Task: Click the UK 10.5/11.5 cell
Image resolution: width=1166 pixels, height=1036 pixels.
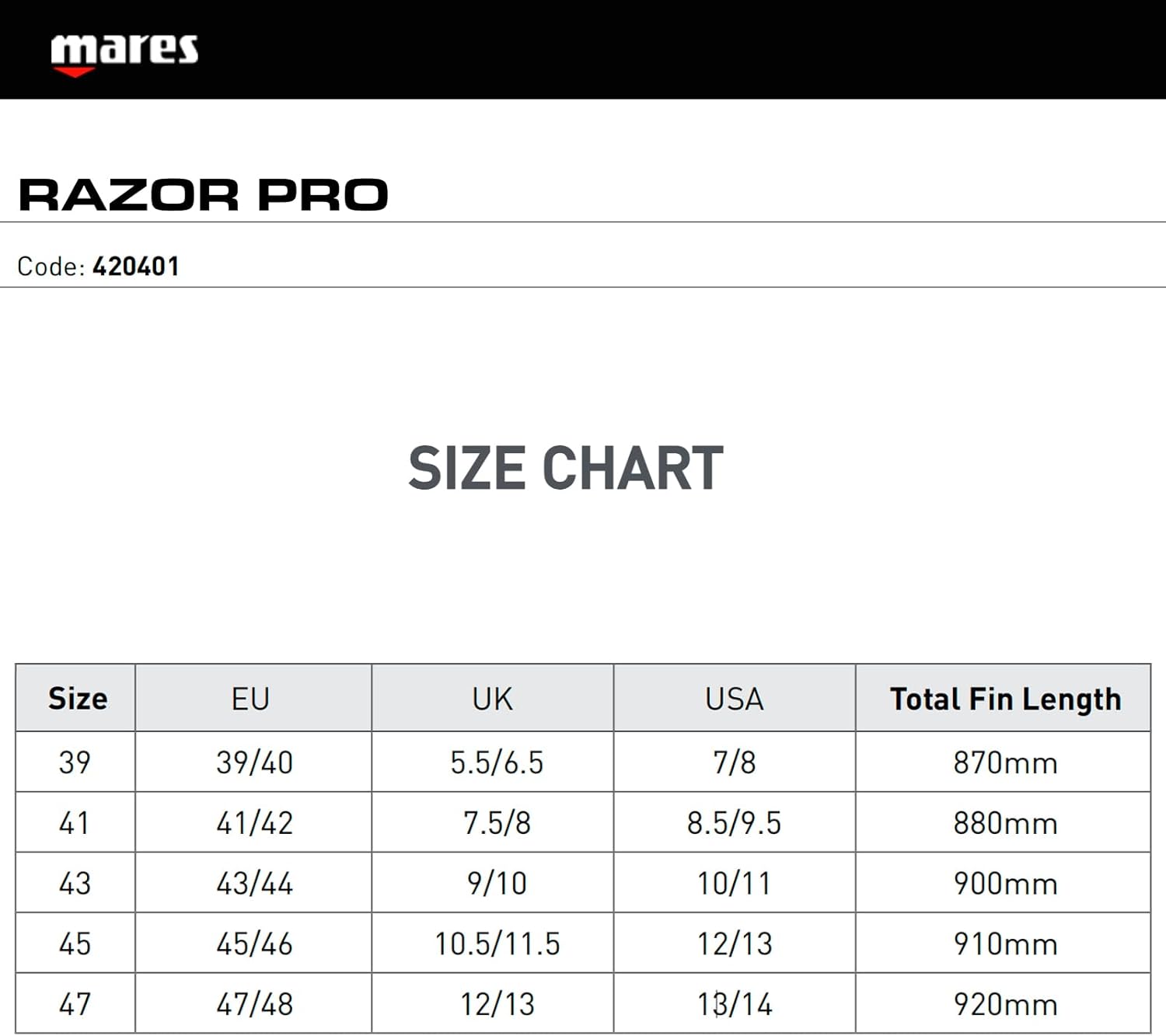Action: pos(497,944)
